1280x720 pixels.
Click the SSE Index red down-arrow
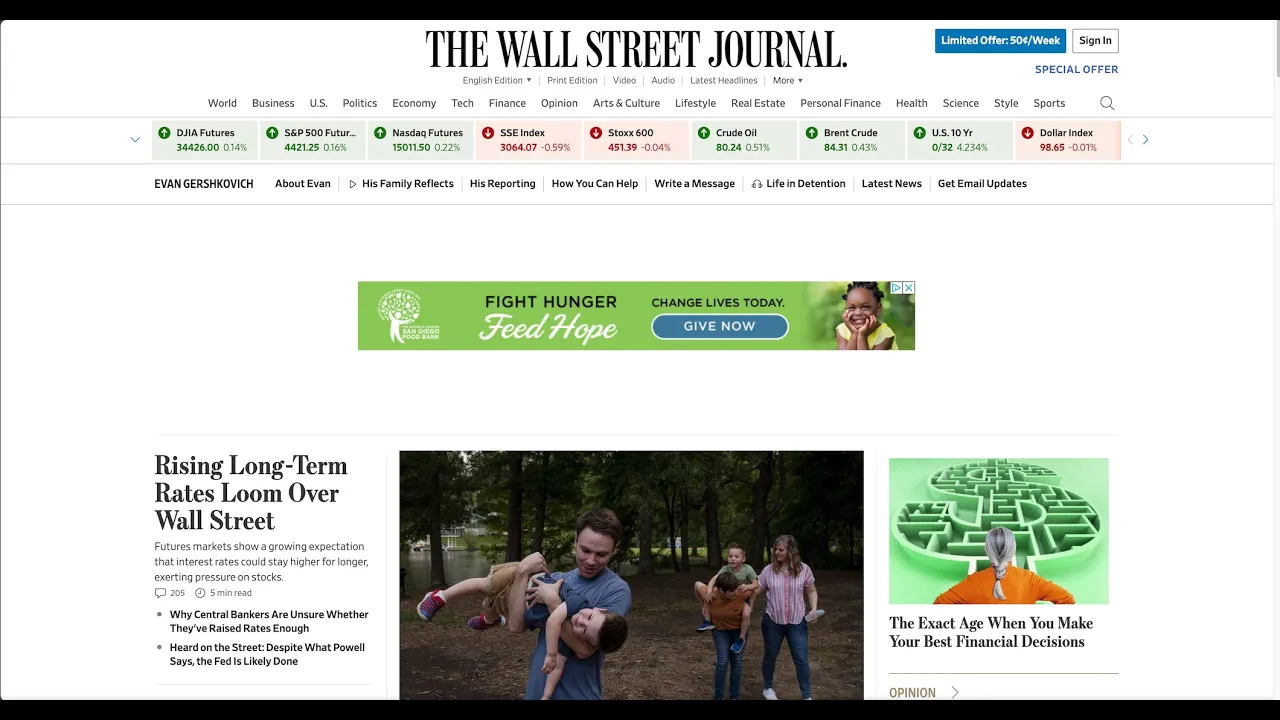click(488, 133)
